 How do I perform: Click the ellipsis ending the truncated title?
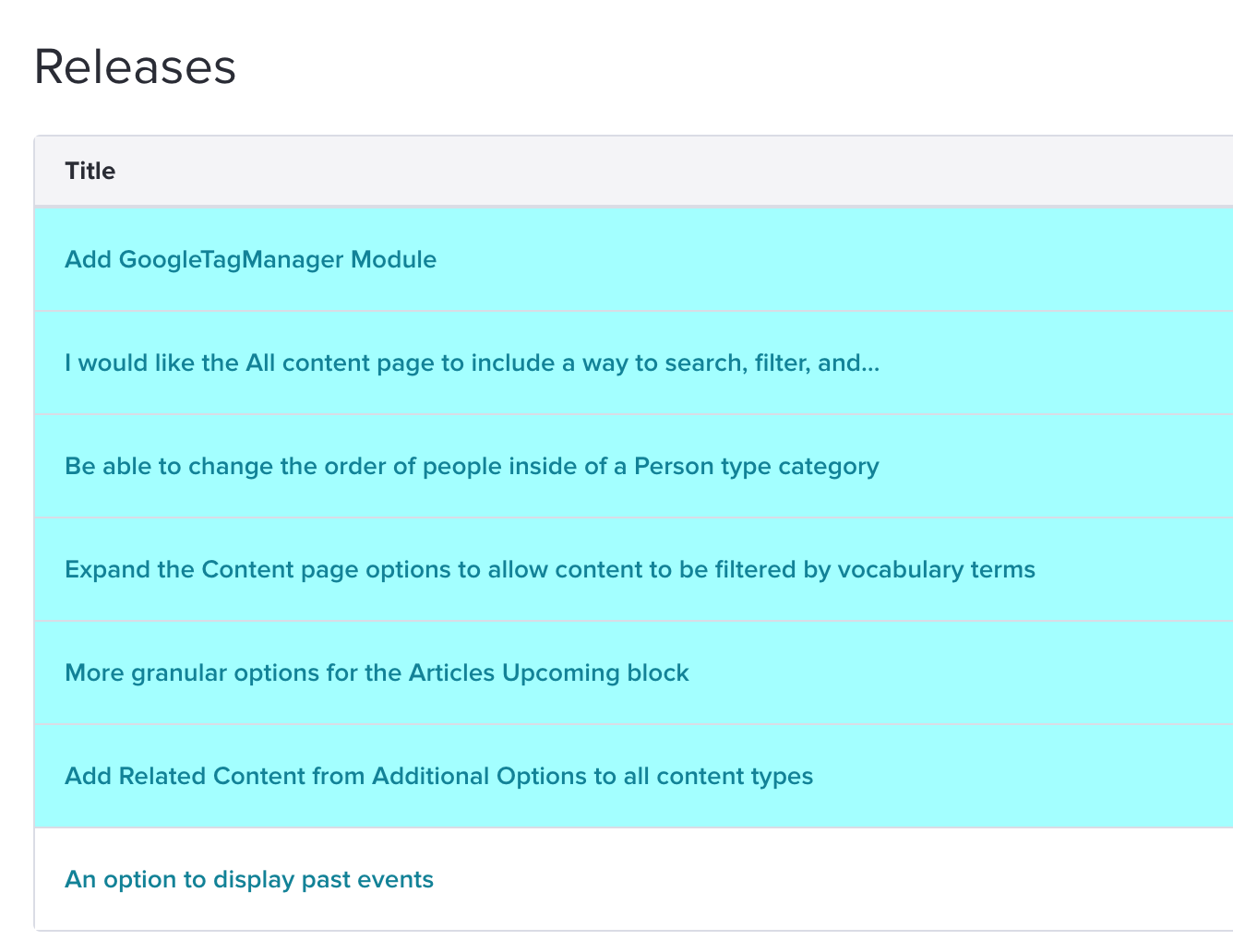point(870,363)
